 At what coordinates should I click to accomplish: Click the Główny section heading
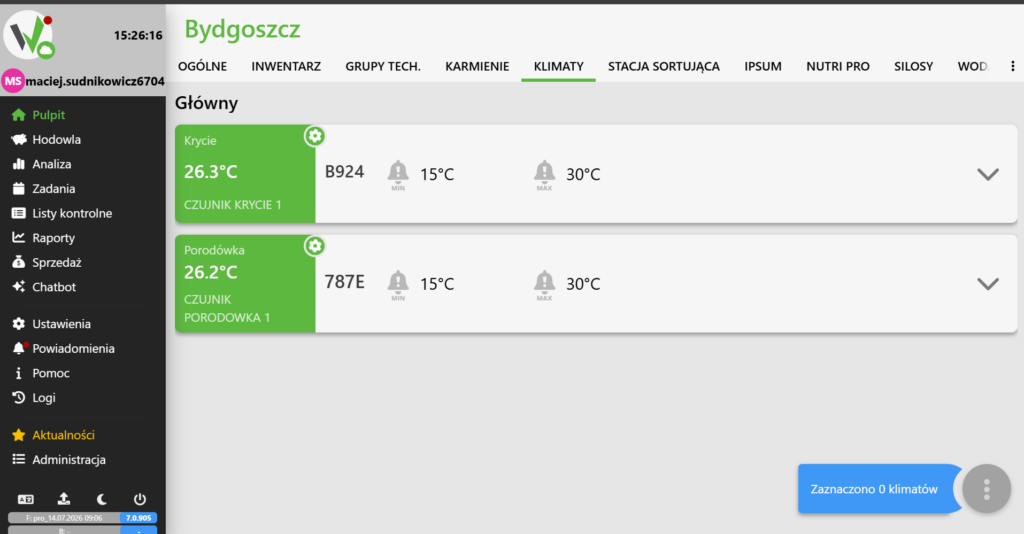tap(206, 103)
